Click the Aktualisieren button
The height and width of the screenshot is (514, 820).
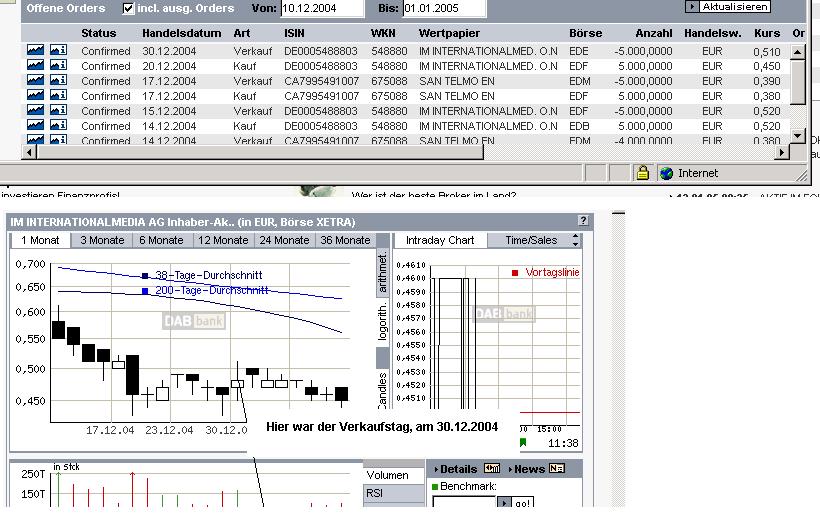click(x=728, y=7)
